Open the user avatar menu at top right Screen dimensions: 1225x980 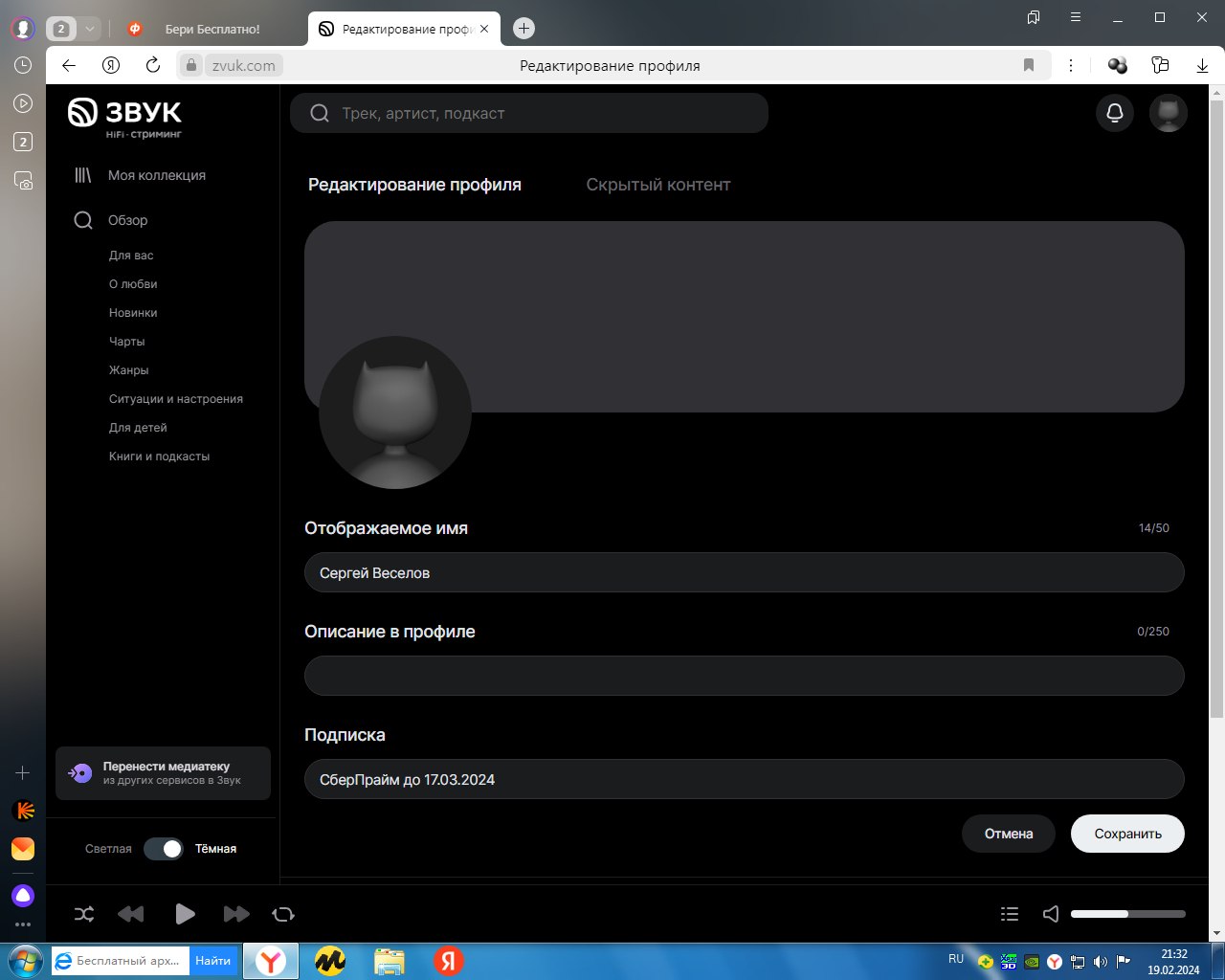1168,113
